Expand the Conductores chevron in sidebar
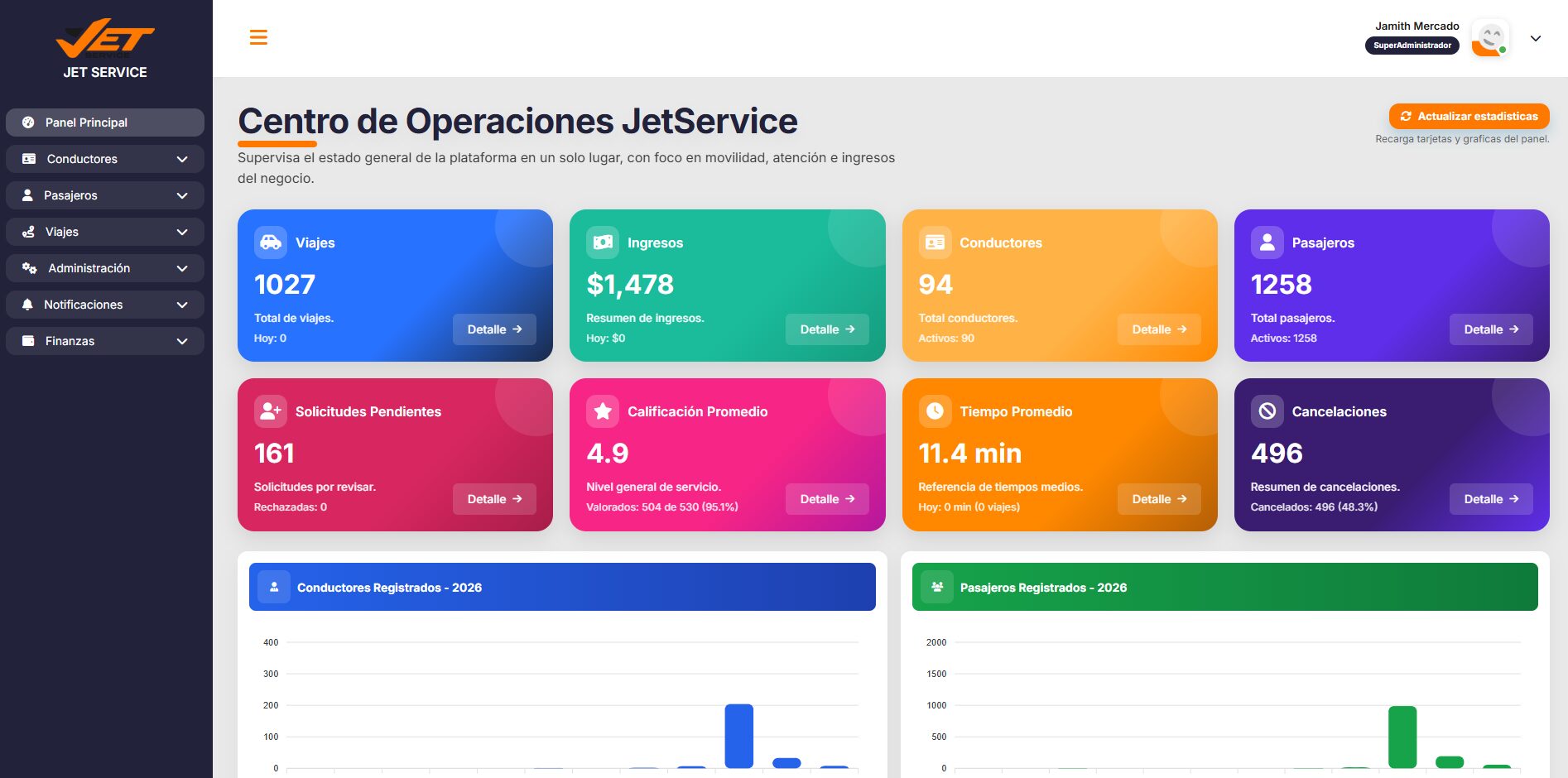The image size is (1568, 778). [x=182, y=159]
